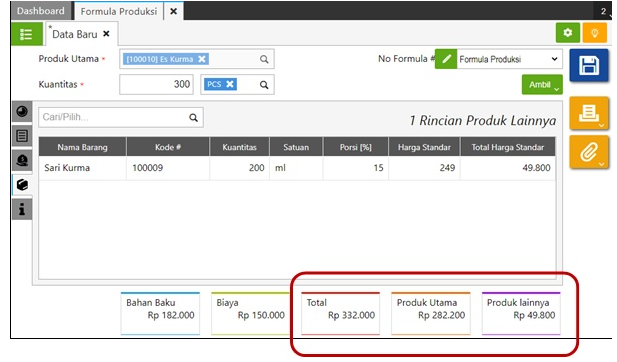Screen dimensions: 617x362
Task: Select the pie chart sidebar icon
Action: pos(22,111)
